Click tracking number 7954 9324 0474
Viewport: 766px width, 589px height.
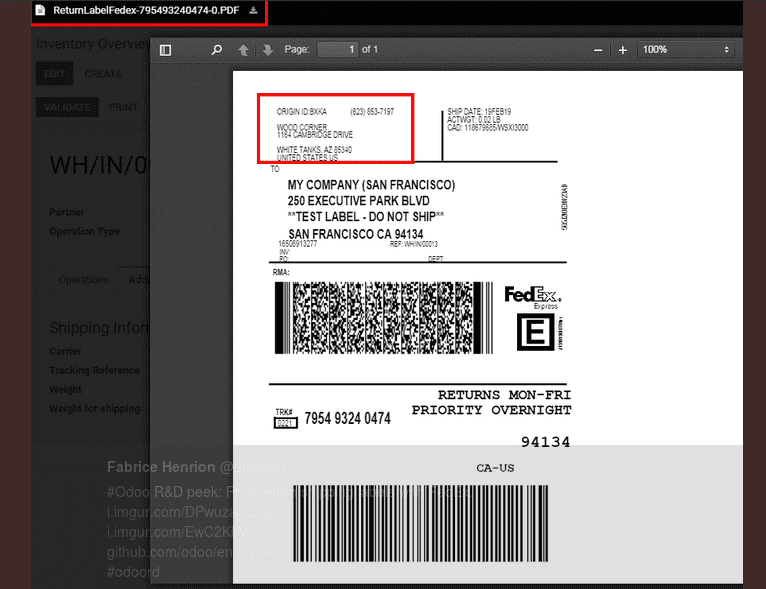point(347,419)
